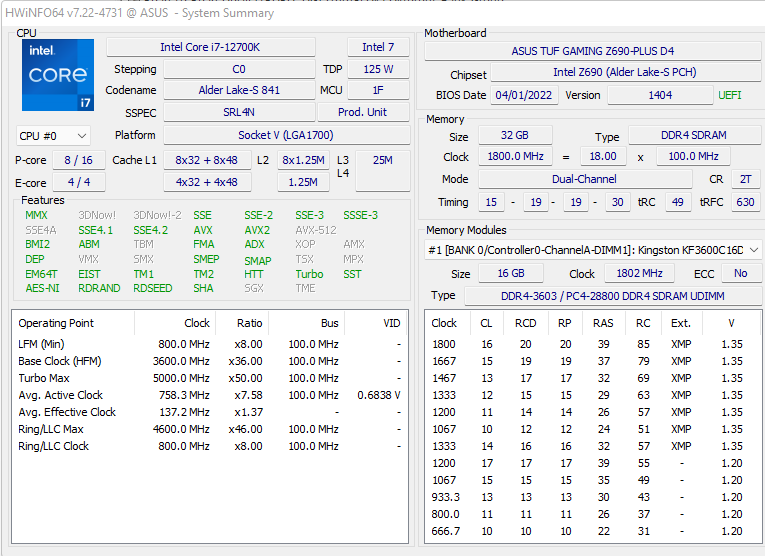This screenshot has height=556, width=765.
Task: Click the module clock 1802 MHz
Action: pos(640,273)
